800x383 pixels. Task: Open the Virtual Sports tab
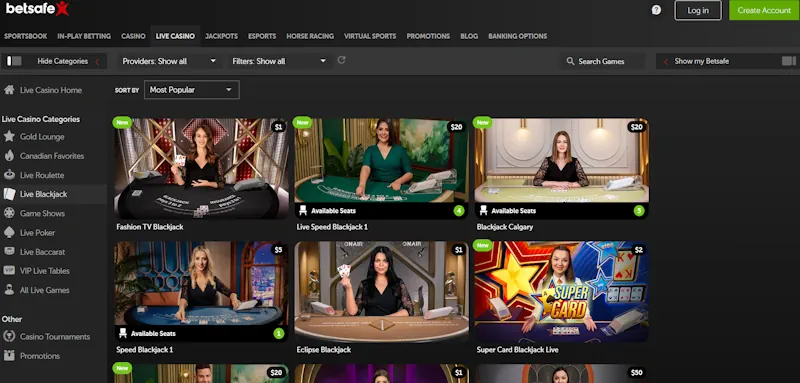coord(370,36)
